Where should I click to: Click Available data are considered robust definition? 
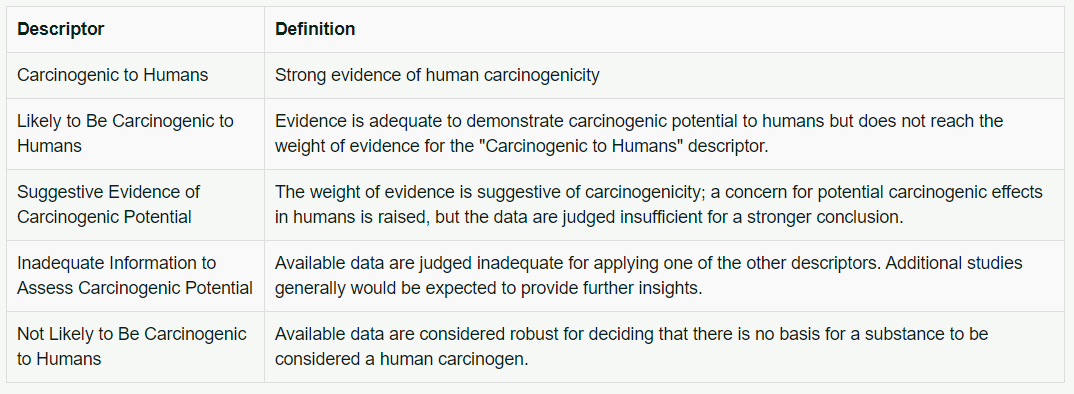click(x=632, y=346)
